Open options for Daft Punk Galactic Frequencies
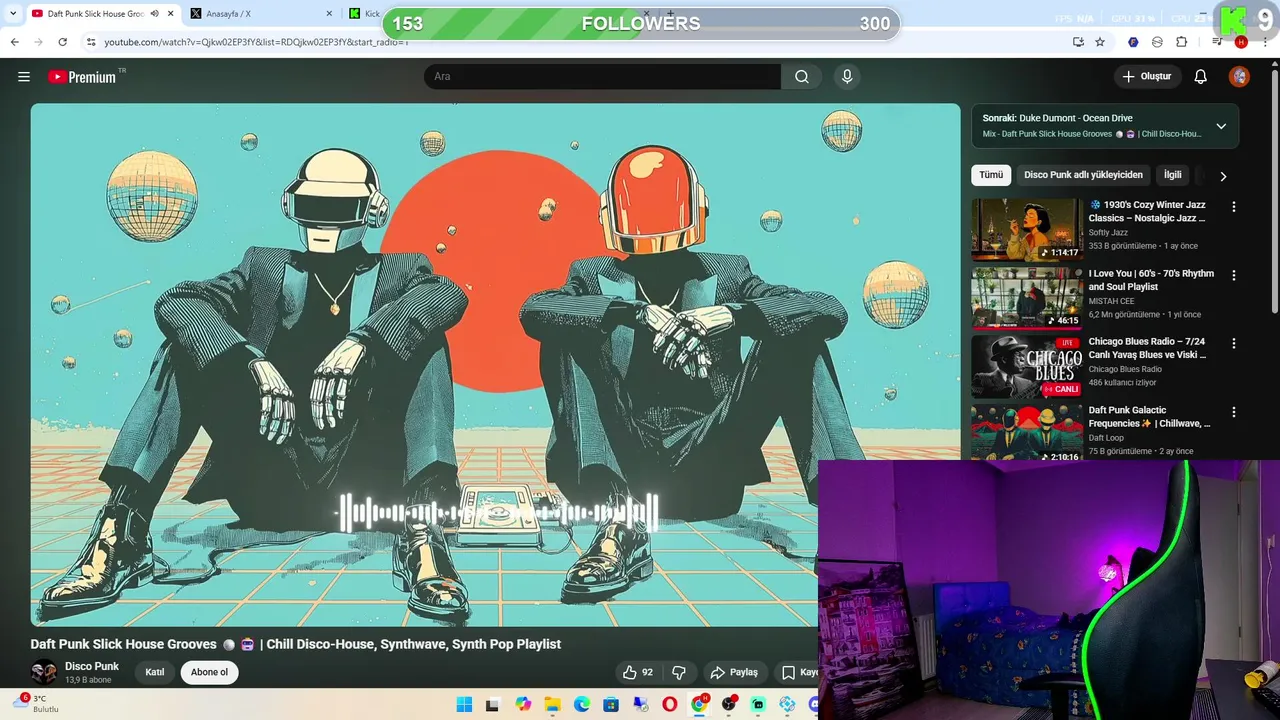The image size is (1280, 720). tap(1233, 412)
